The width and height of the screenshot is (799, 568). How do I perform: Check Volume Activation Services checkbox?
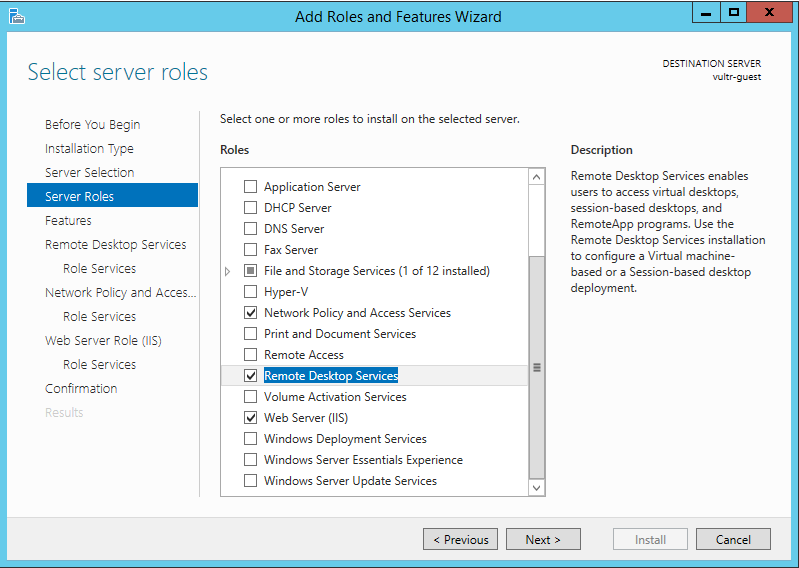[250, 396]
